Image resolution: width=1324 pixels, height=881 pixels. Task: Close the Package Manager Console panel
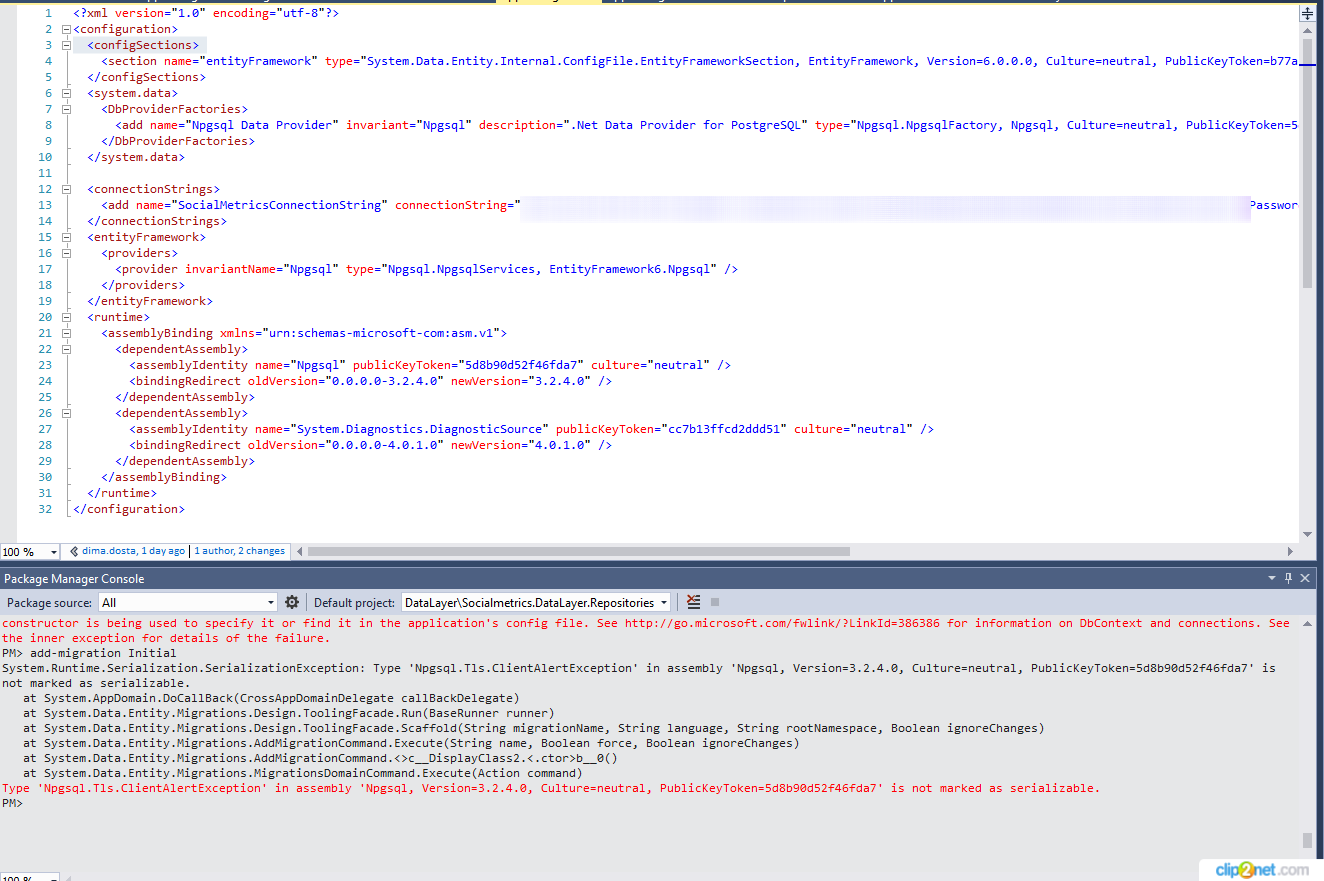[1305, 578]
